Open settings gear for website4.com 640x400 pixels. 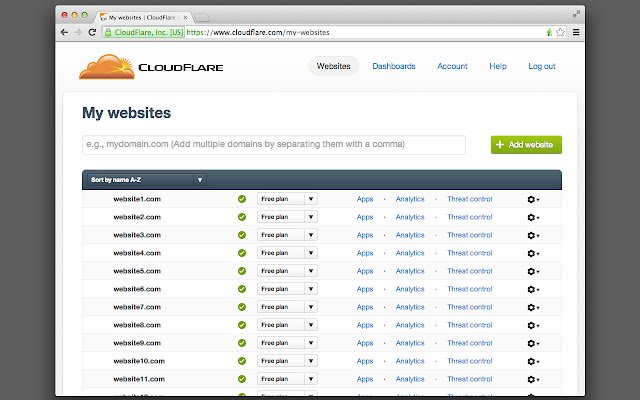pos(533,253)
